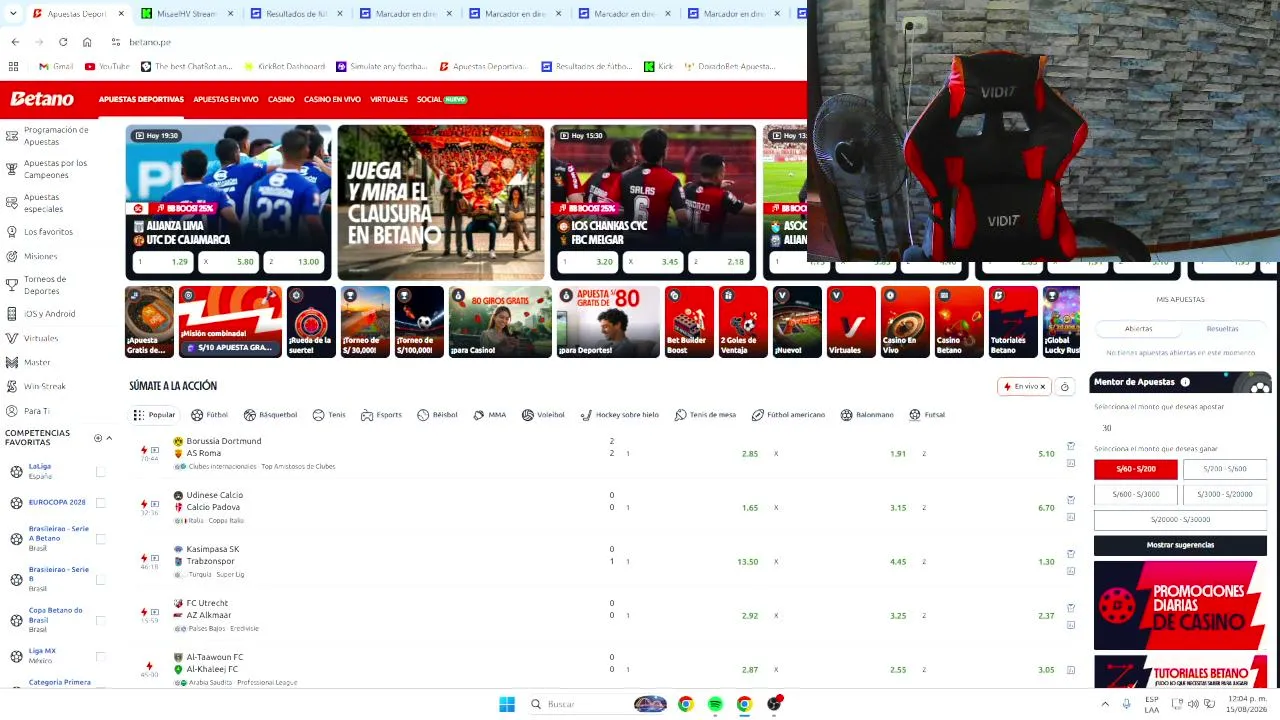Select the S/200 - S/600 winnings range
Screen dimensions: 1280x720
coord(1224,469)
